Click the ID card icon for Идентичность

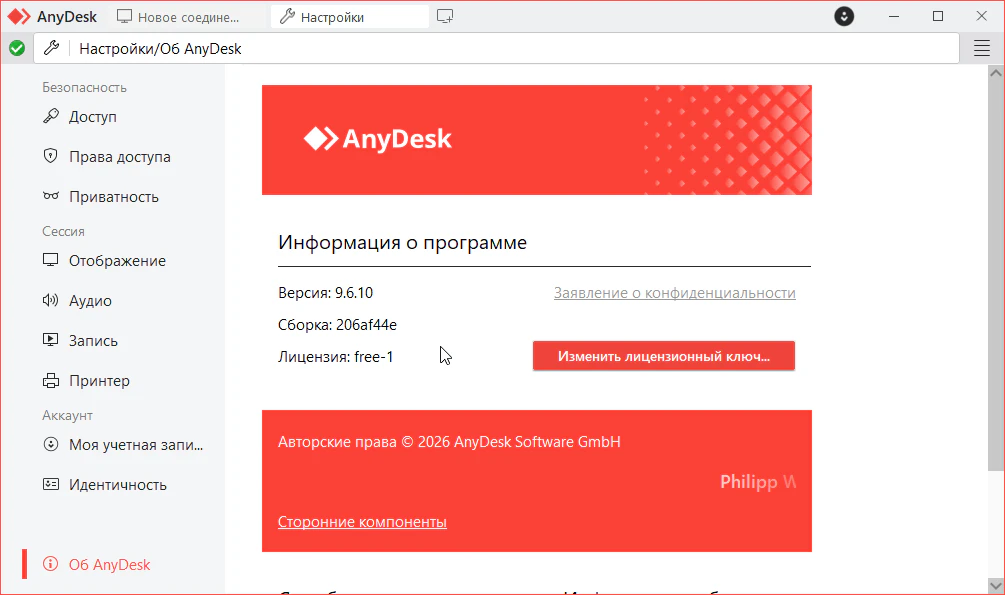point(51,485)
